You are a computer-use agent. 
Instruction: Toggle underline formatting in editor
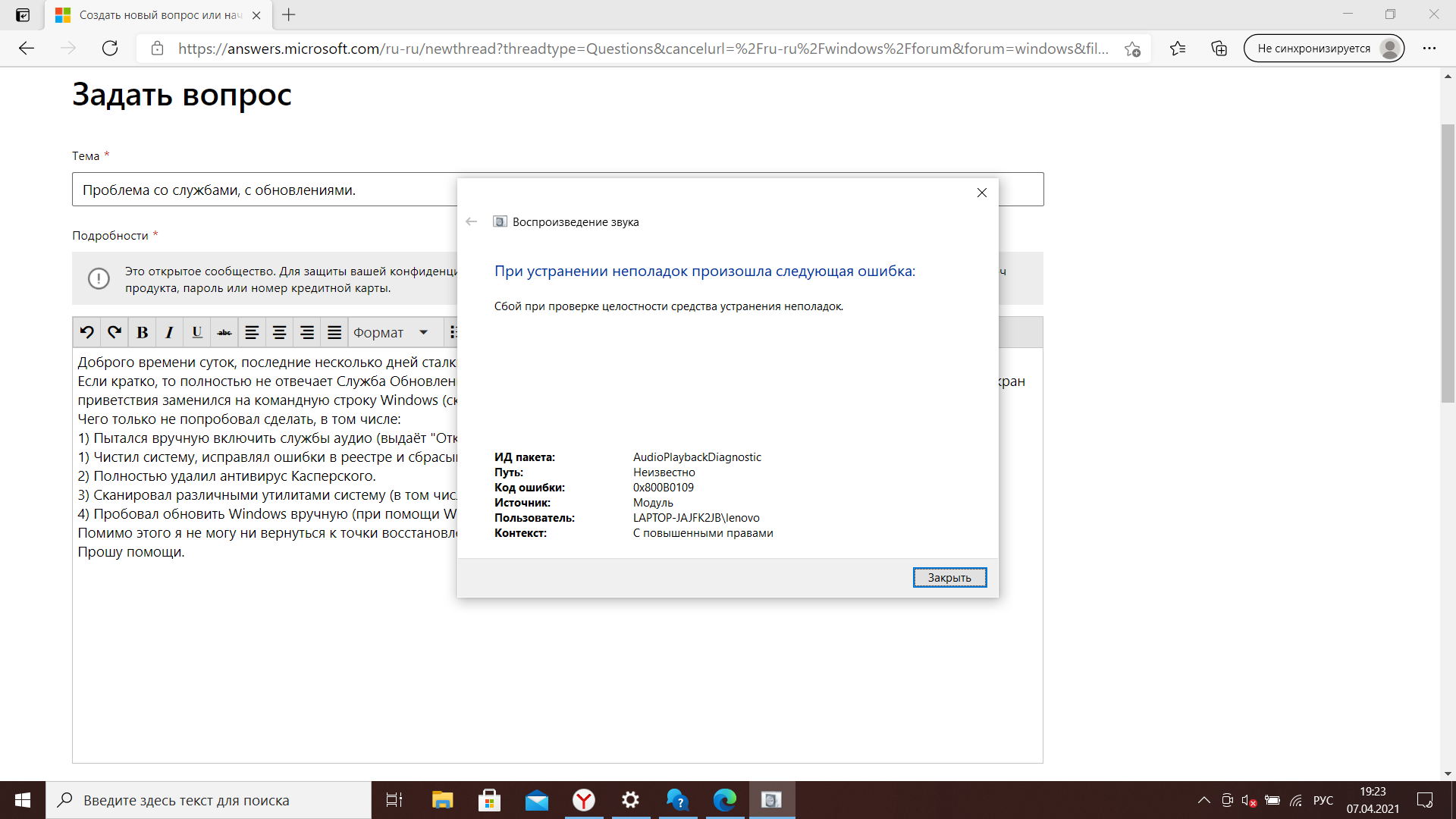[196, 332]
